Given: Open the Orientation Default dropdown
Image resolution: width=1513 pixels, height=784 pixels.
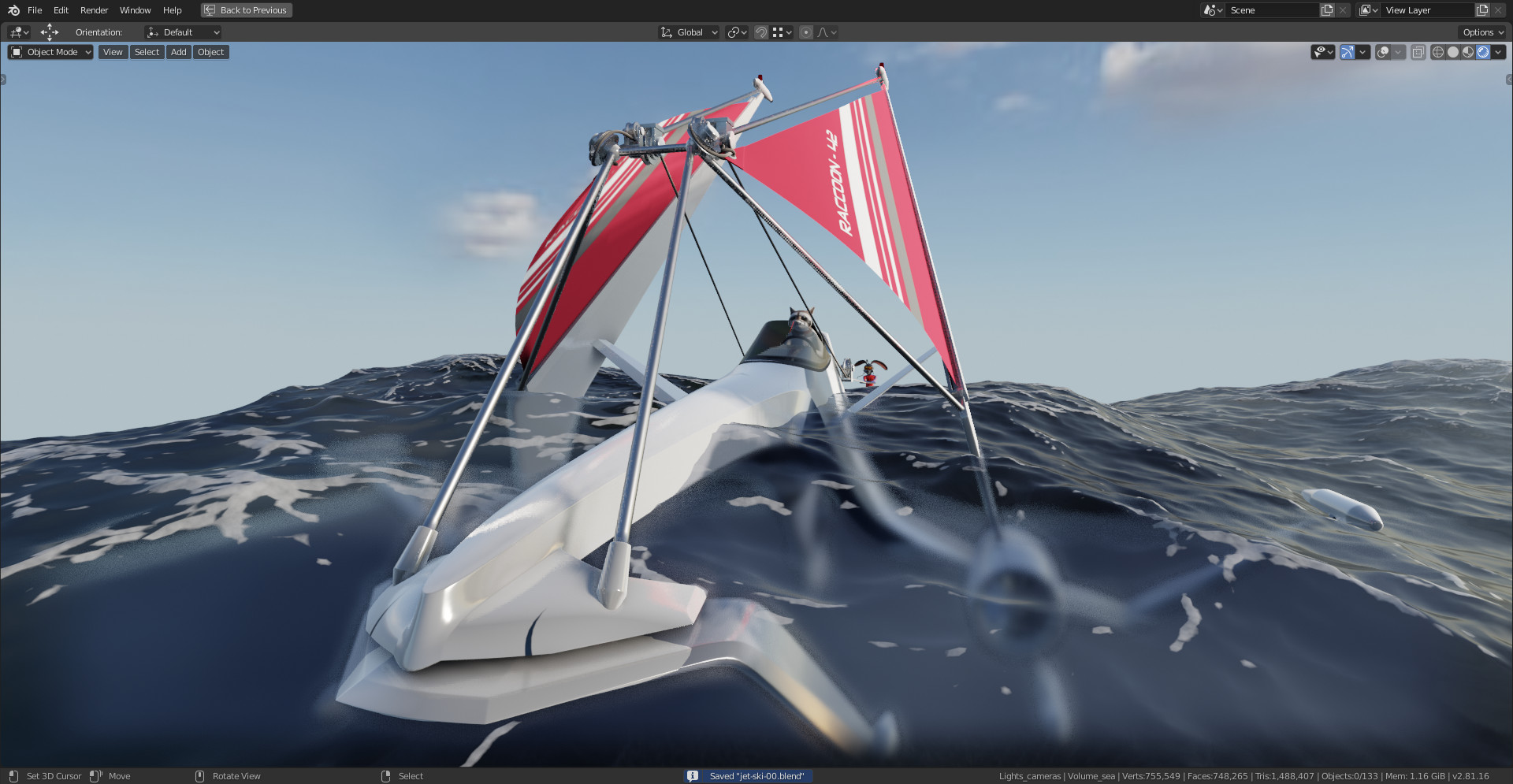Looking at the screenshot, I should (183, 32).
